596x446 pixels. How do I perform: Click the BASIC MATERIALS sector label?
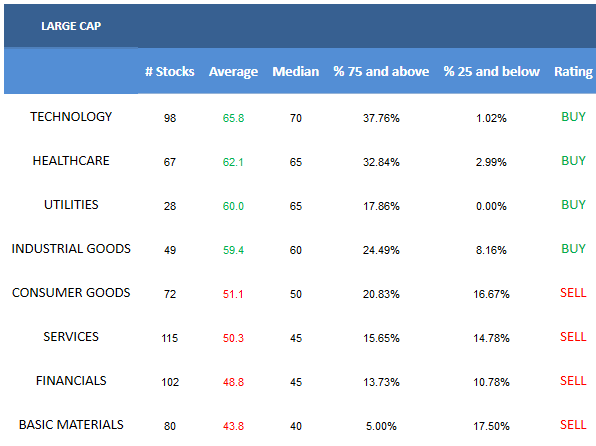[71, 425]
